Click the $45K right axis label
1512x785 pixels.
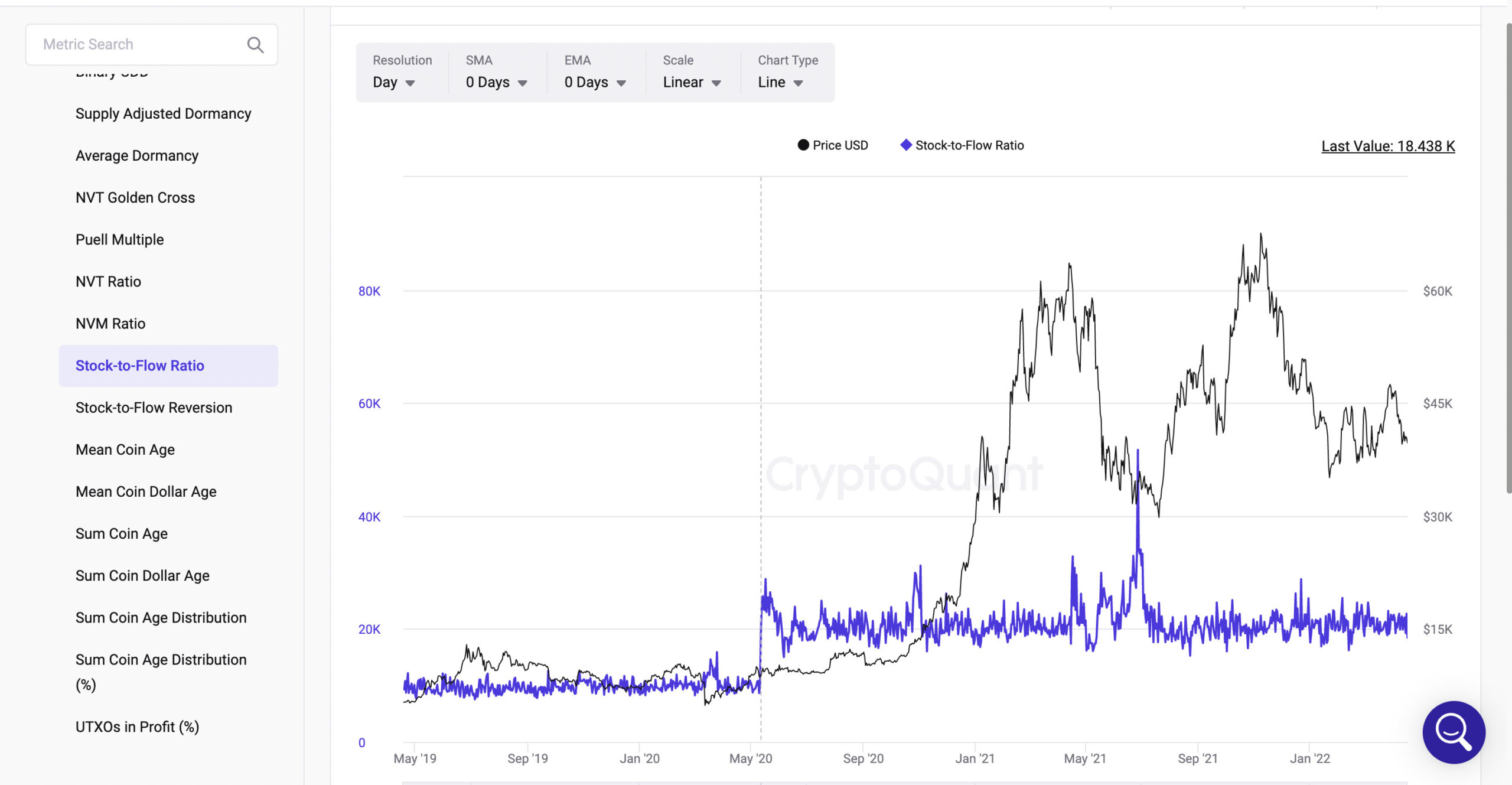[x=1438, y=403]
